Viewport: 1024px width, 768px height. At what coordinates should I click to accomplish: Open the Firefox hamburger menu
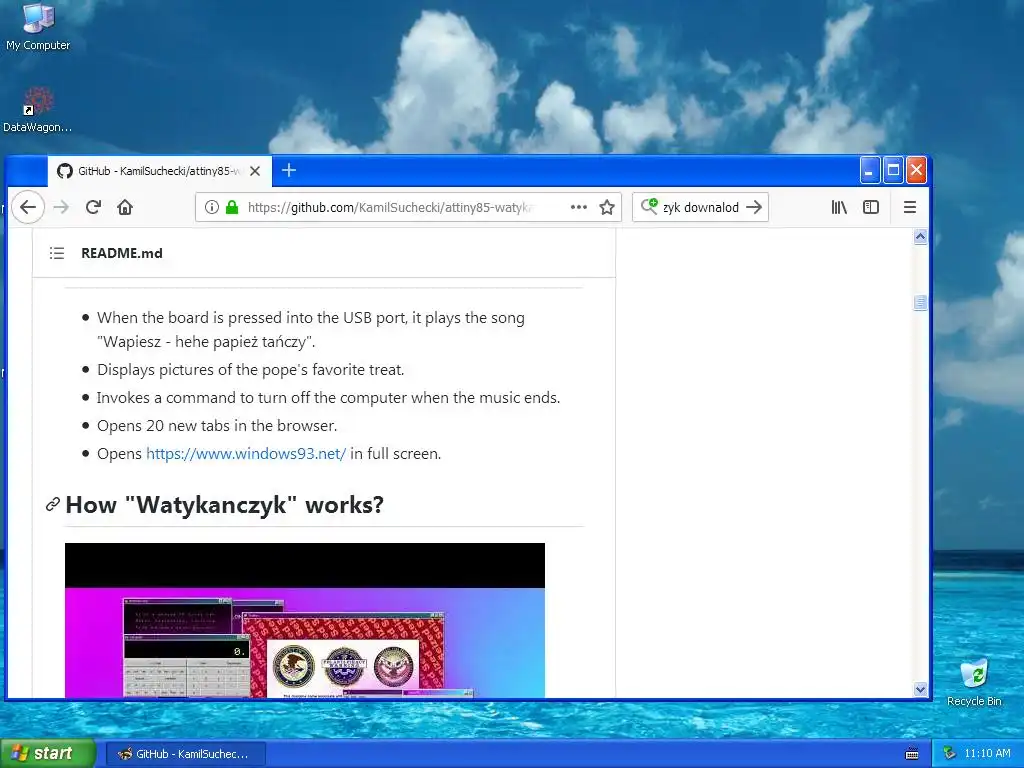tap(909, 207)
